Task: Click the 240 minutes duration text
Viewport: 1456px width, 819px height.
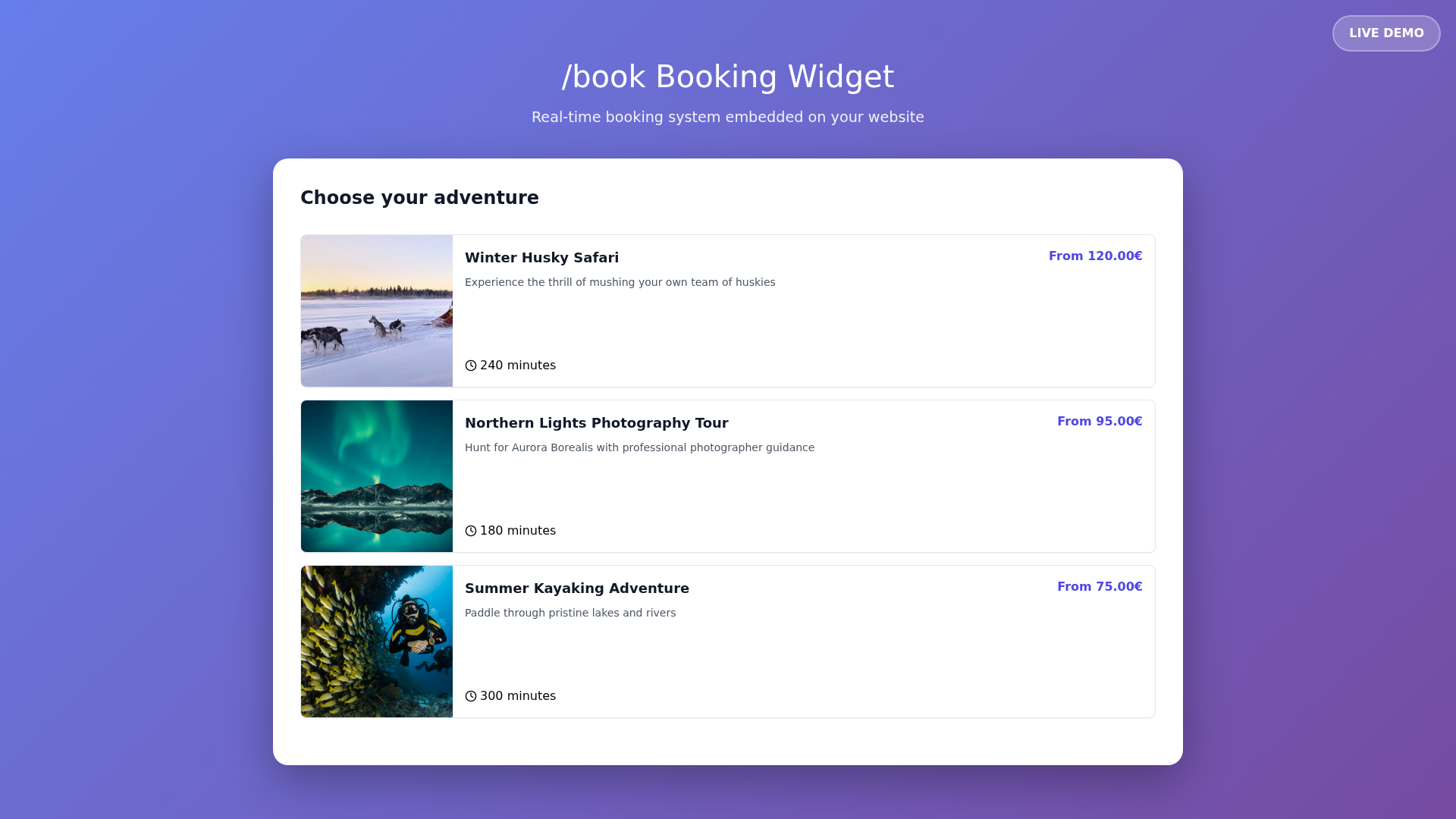Action: (518, 365)
